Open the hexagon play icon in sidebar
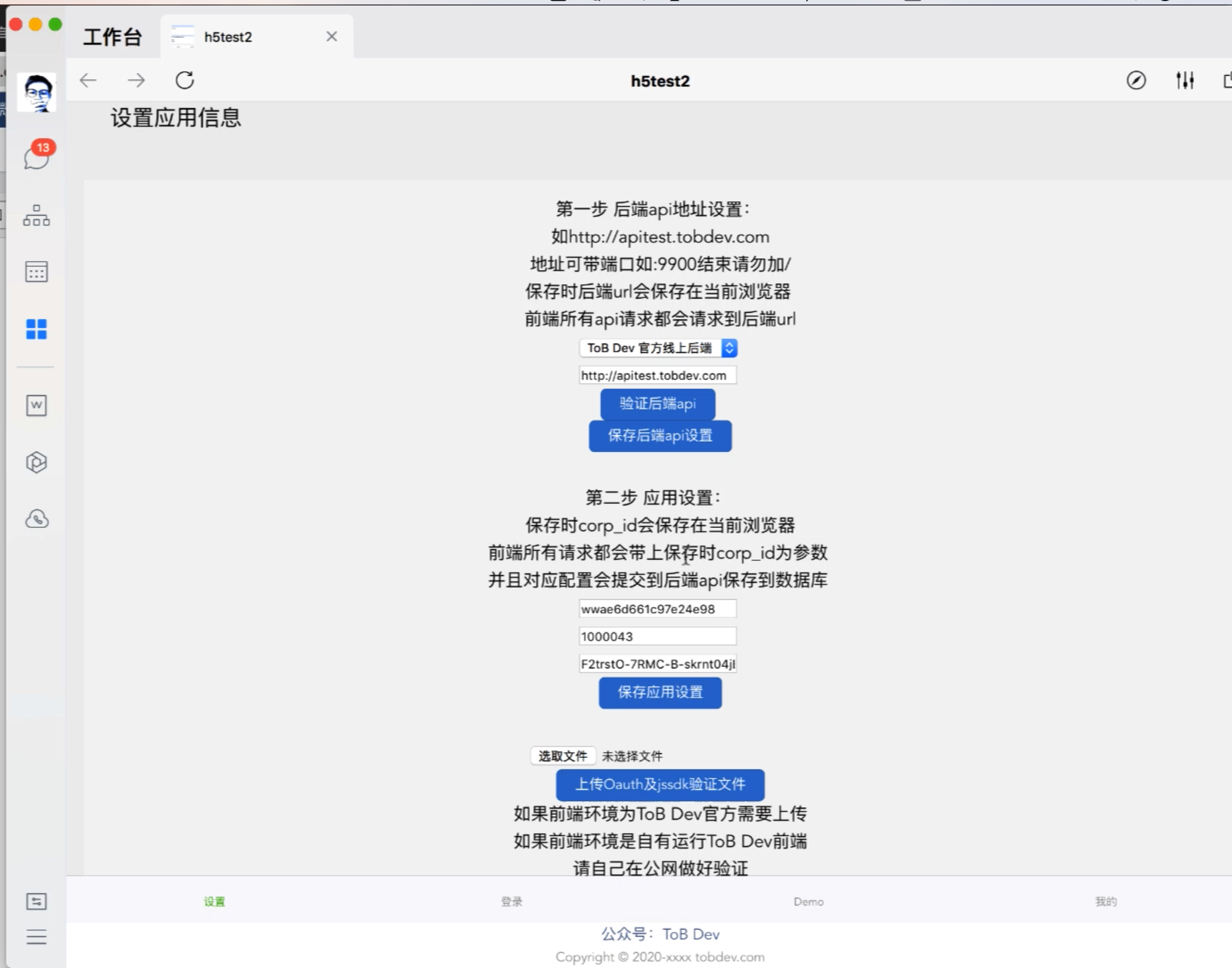 click(36, 462)
